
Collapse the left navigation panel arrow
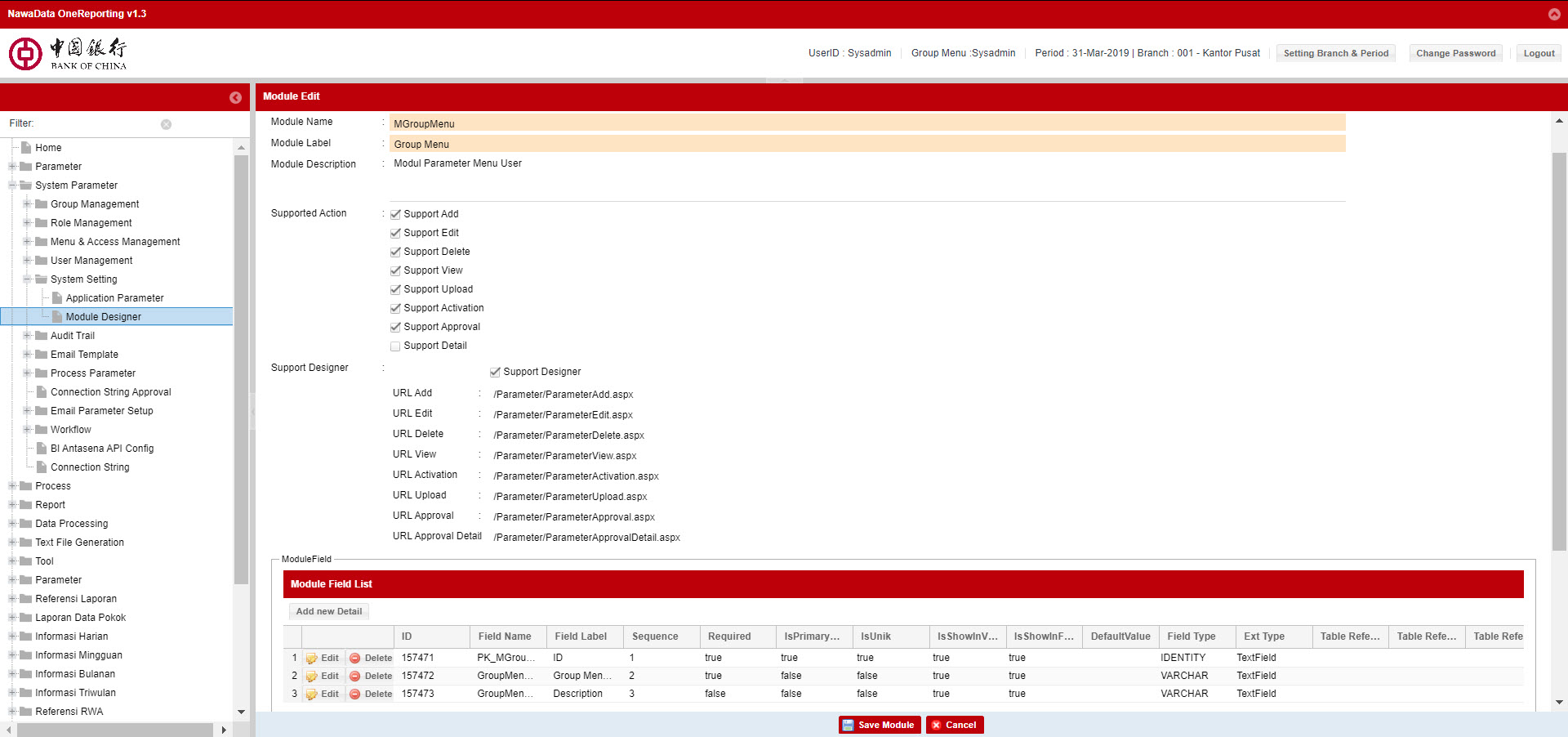pyautogui.click(x=235, y=97)
